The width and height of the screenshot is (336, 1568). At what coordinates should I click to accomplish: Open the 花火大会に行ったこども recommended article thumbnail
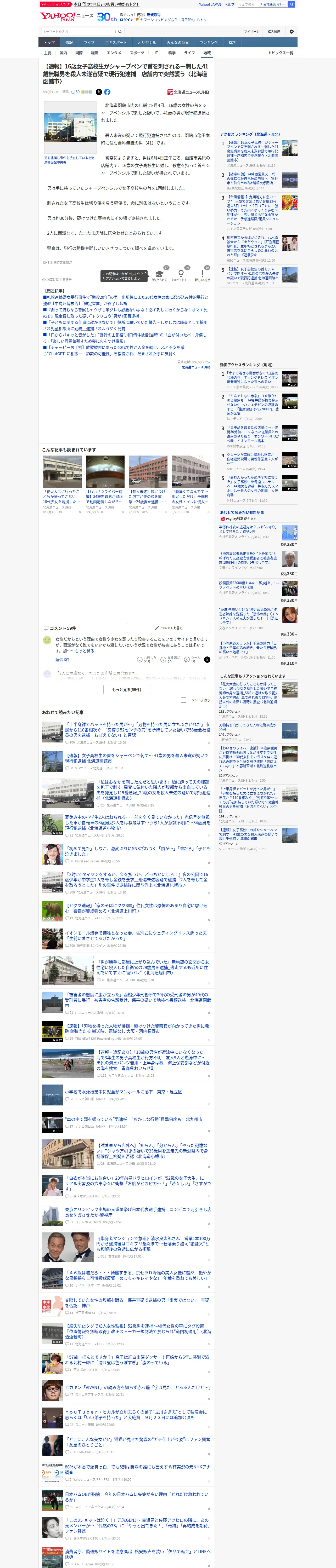[62, 471]
